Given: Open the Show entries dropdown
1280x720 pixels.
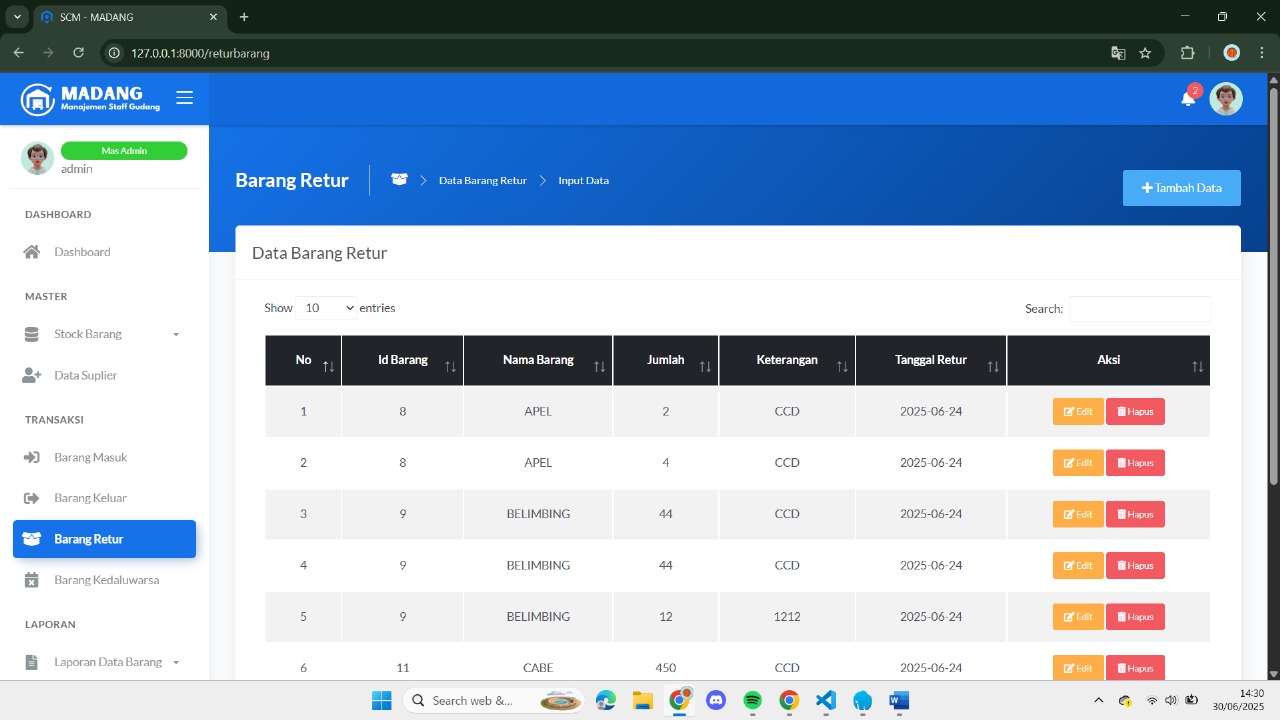Looking at the screenshot, I should (x=326, y=308).
